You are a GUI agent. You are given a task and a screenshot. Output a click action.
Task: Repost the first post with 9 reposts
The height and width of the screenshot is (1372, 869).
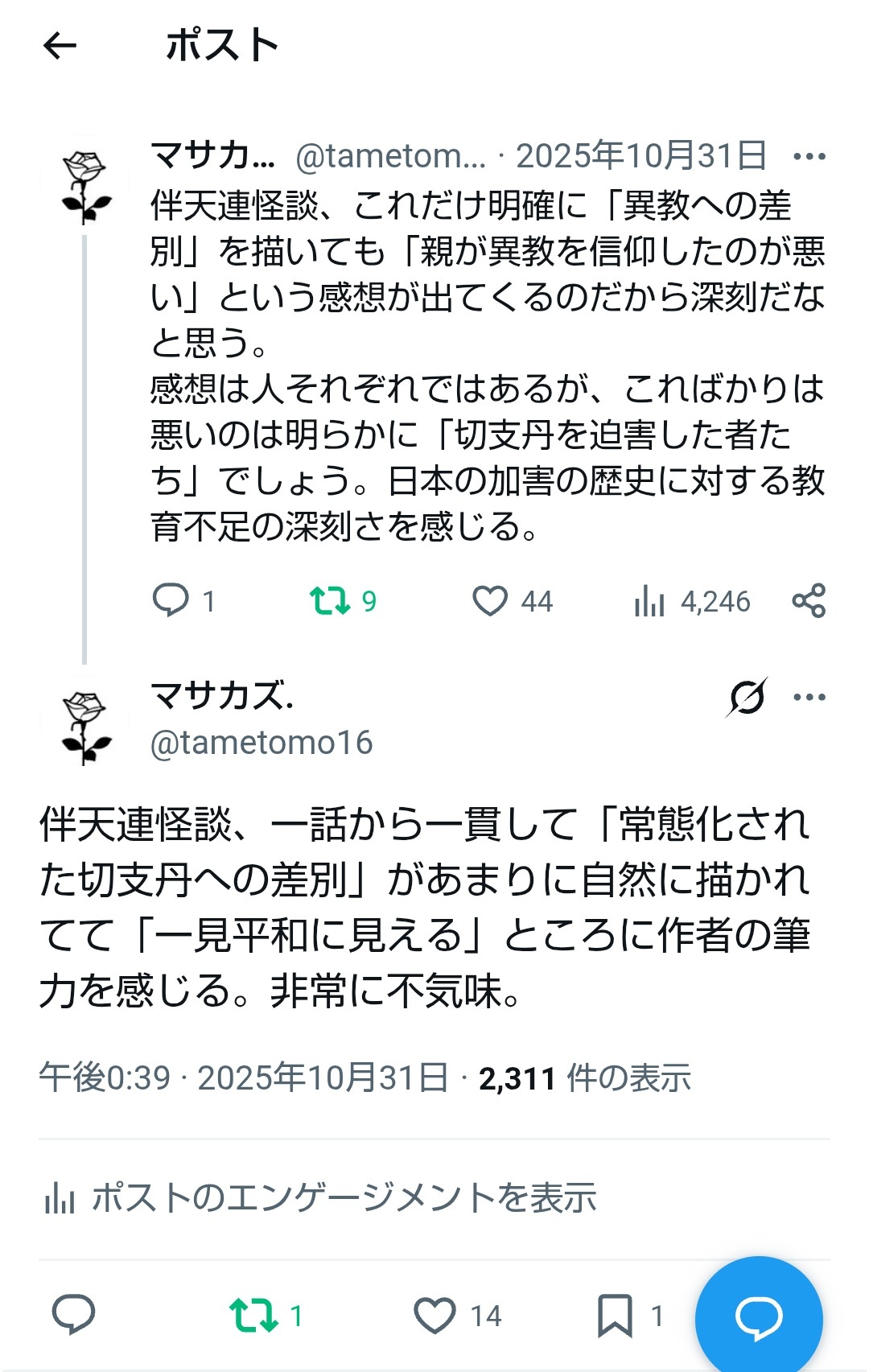point(331,600)
